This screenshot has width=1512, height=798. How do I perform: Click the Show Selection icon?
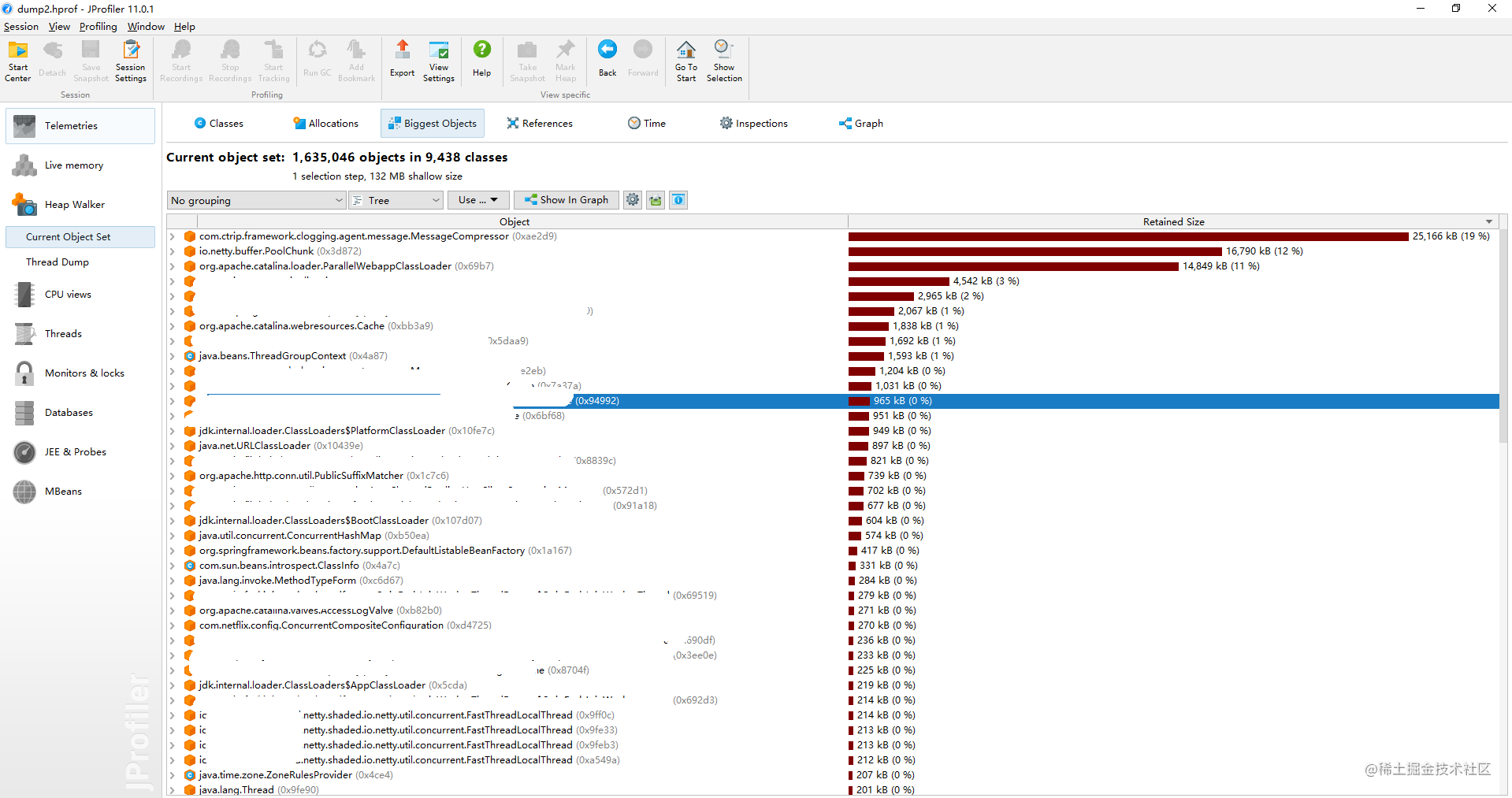click(x=724, y=61)
